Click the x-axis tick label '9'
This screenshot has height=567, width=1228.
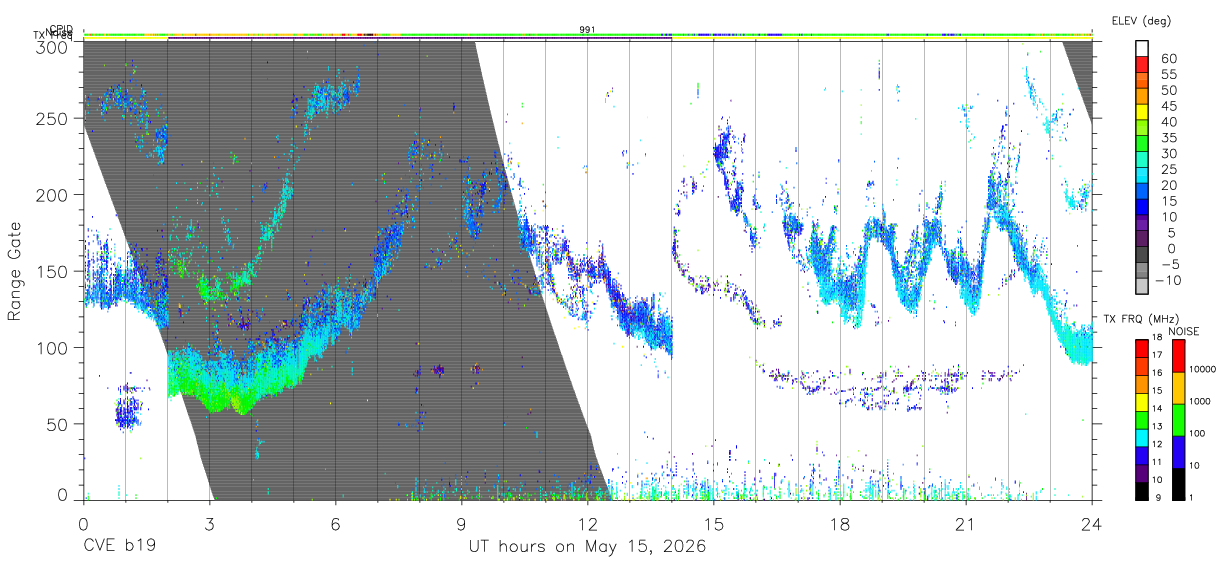(461, 524)
